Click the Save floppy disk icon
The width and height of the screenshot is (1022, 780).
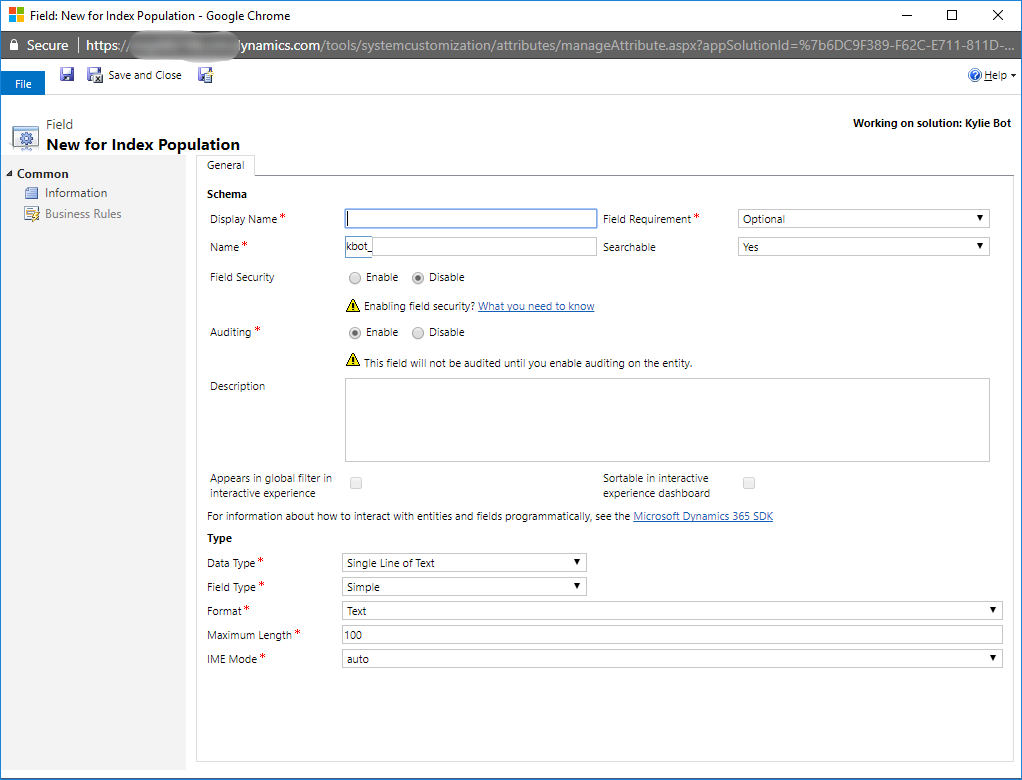67,75
